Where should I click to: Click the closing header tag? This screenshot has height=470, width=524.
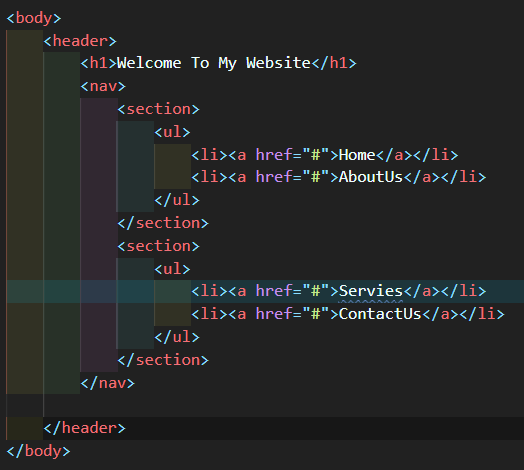tap(85, 428)
